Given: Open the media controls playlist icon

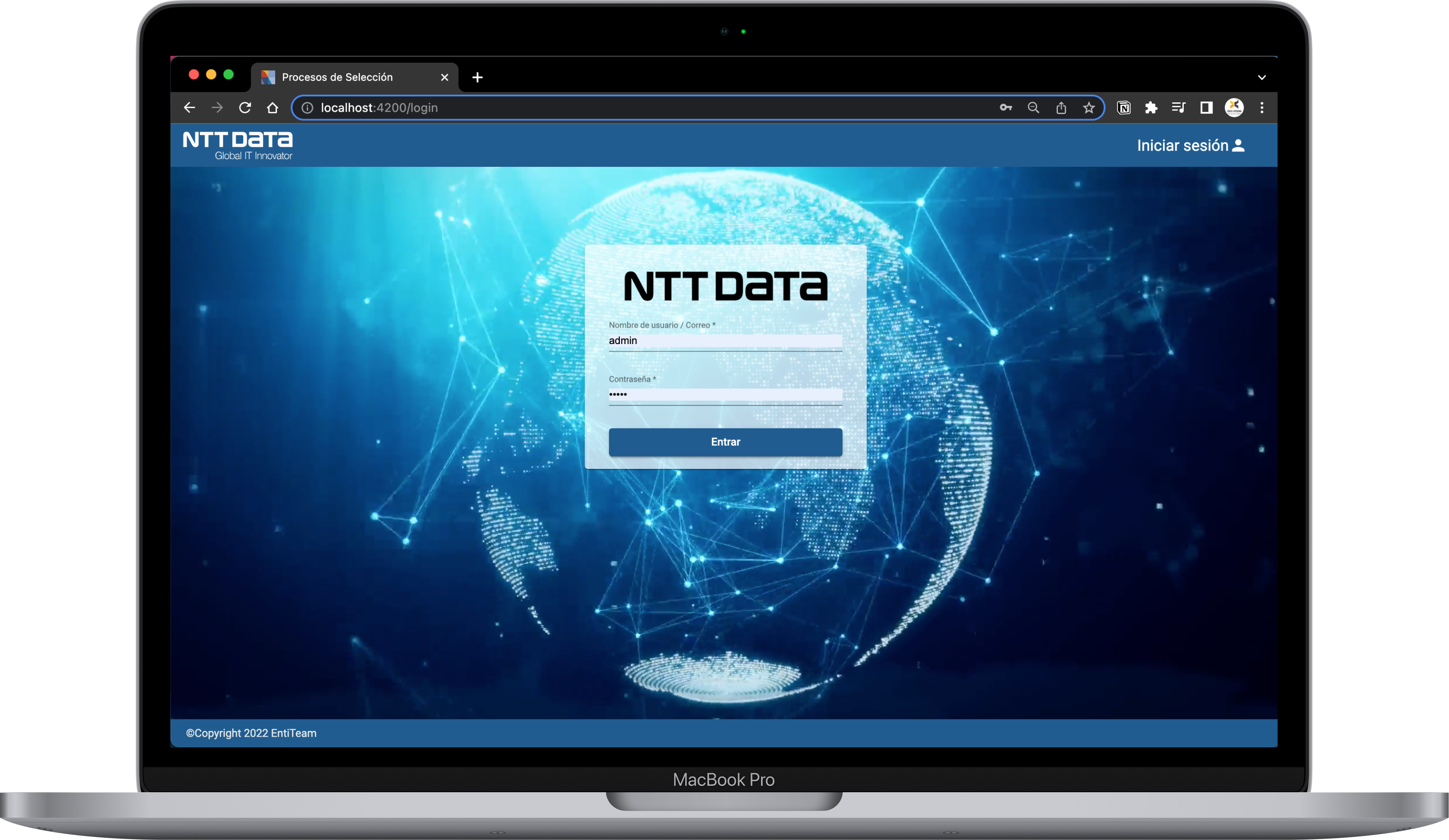Looking at the screenshot, I should 1178,107.
